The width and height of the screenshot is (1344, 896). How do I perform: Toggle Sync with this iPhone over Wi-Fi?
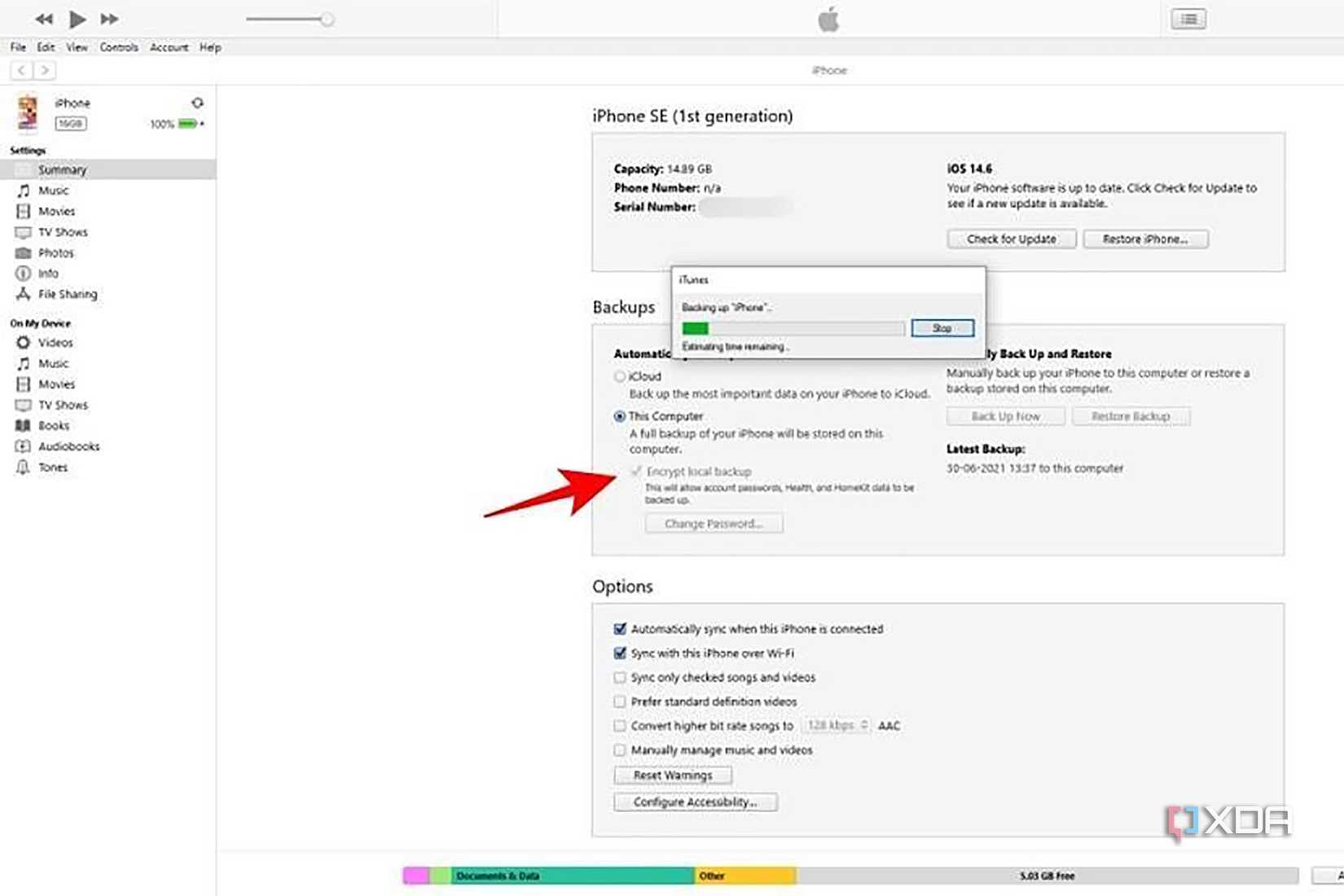point(620,653)
